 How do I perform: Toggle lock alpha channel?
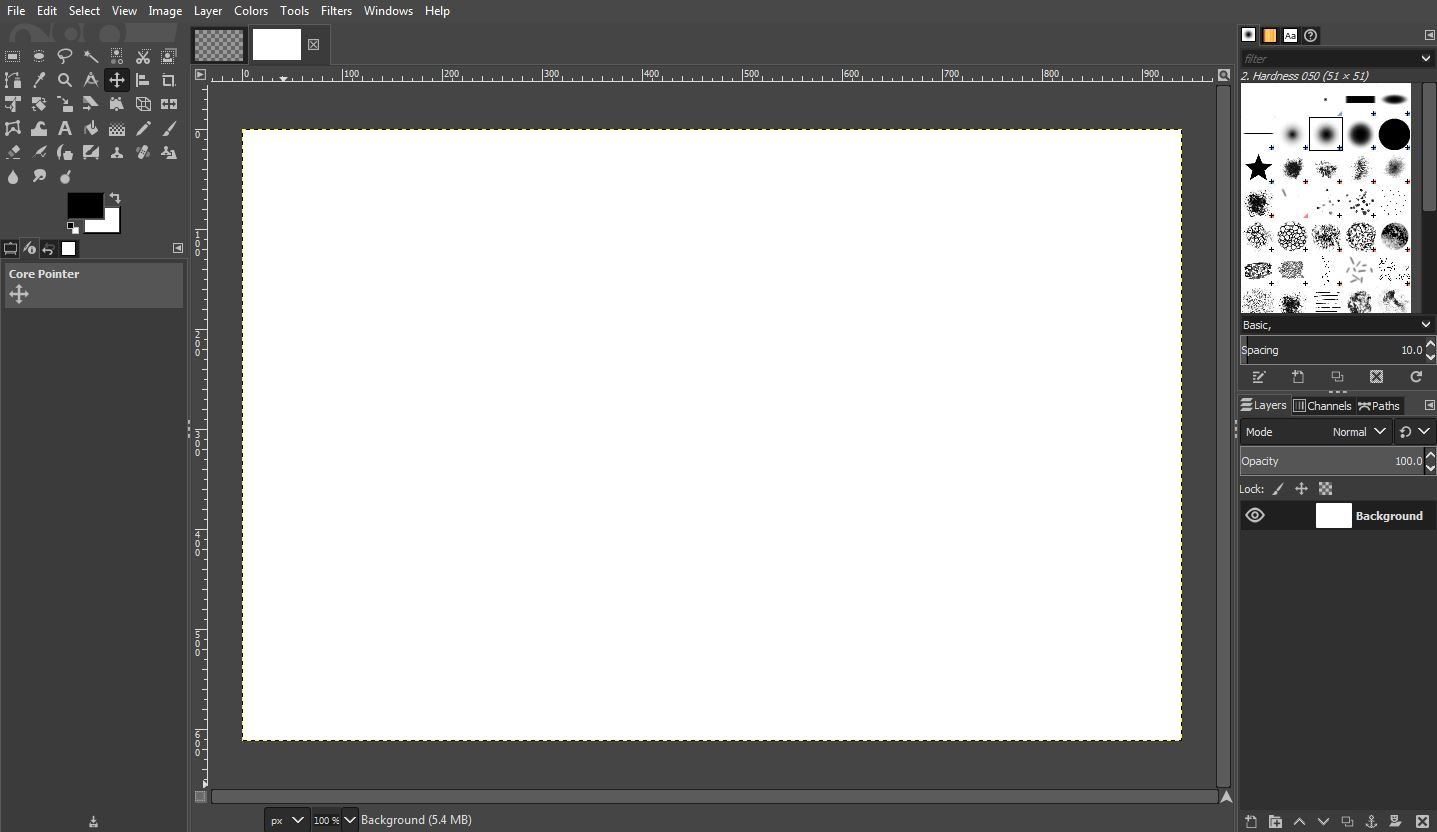click(x=1325, y=488)
